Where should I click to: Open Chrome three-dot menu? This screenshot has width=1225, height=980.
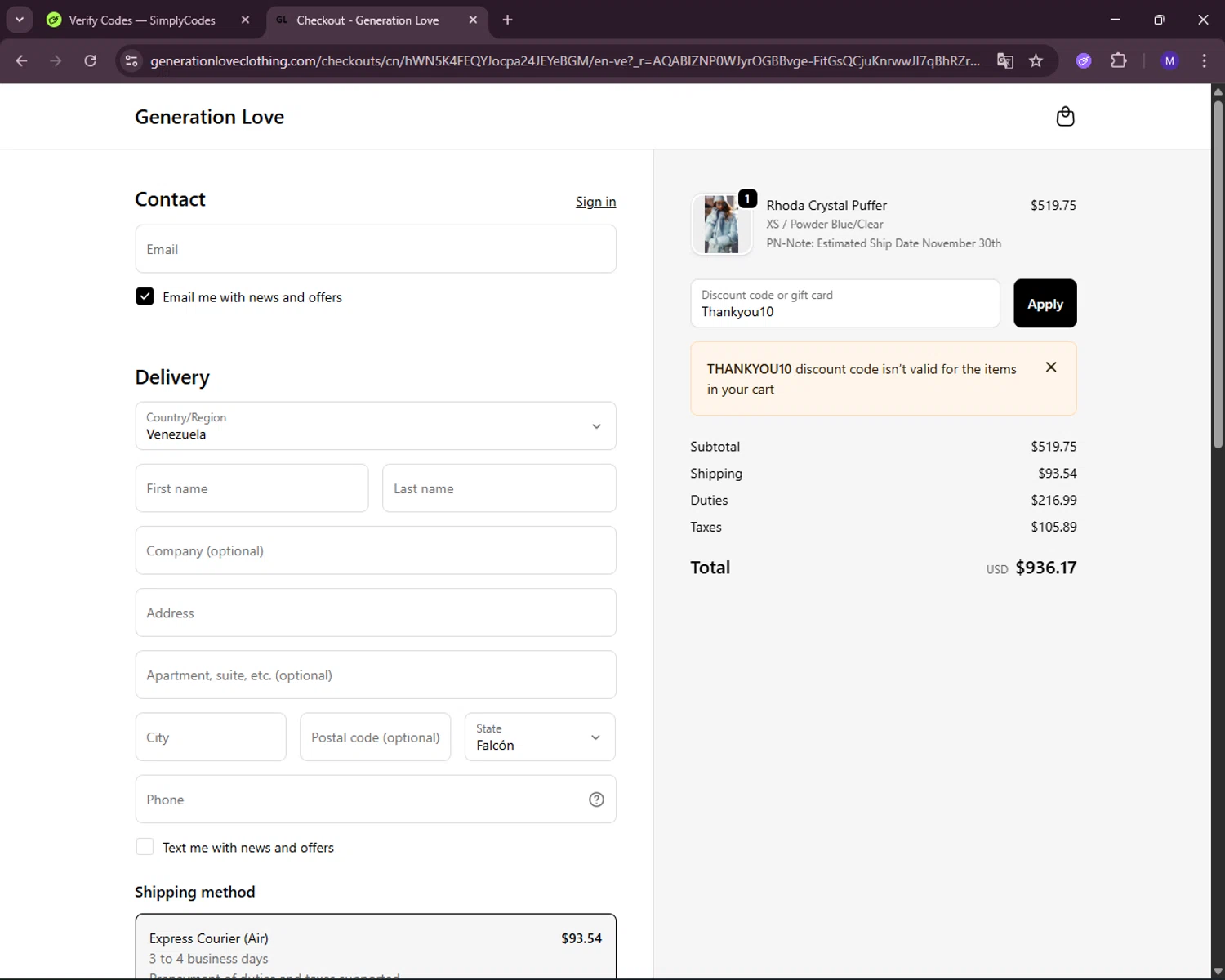tap(1204, 60)
